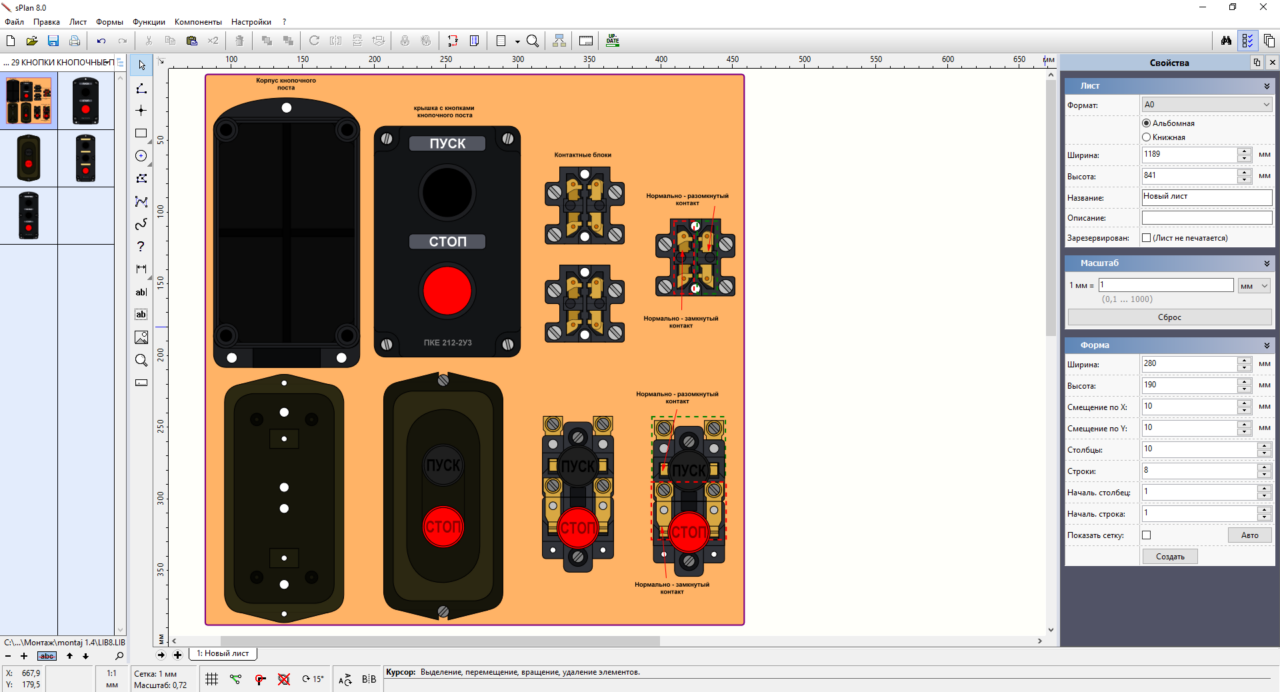This screenshot has width=1280, height=692.
Task: Open the Формат A0 dropdown
Action: tap(1206, 104)
